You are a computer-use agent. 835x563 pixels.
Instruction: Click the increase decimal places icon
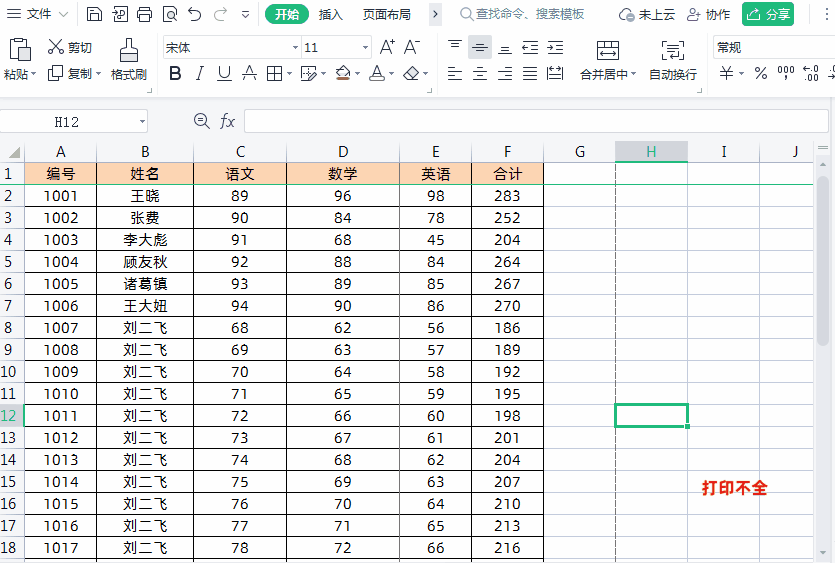pyautogui.click(x=811, y=73)
